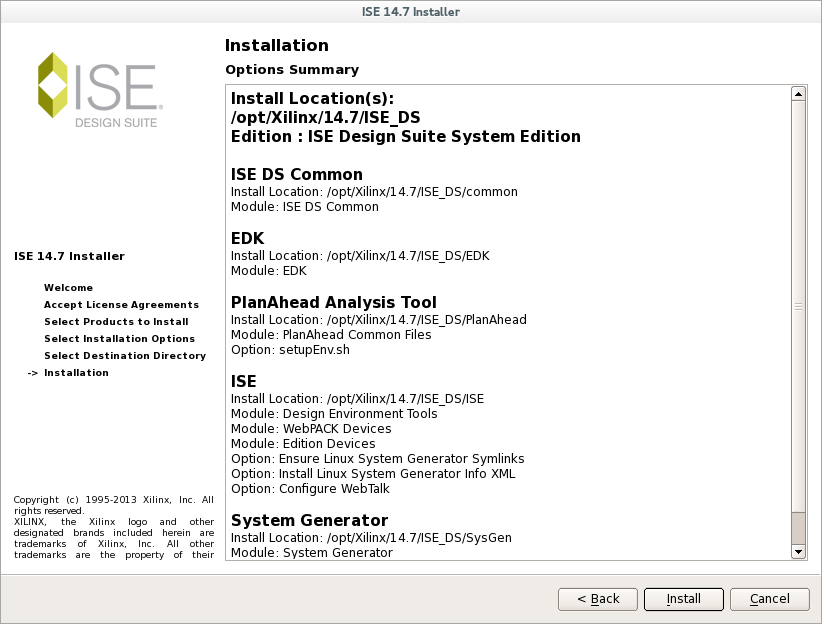
Task: Click the ISE Design Suite logo
Action: pyautogui.click(x=100, y=90)
